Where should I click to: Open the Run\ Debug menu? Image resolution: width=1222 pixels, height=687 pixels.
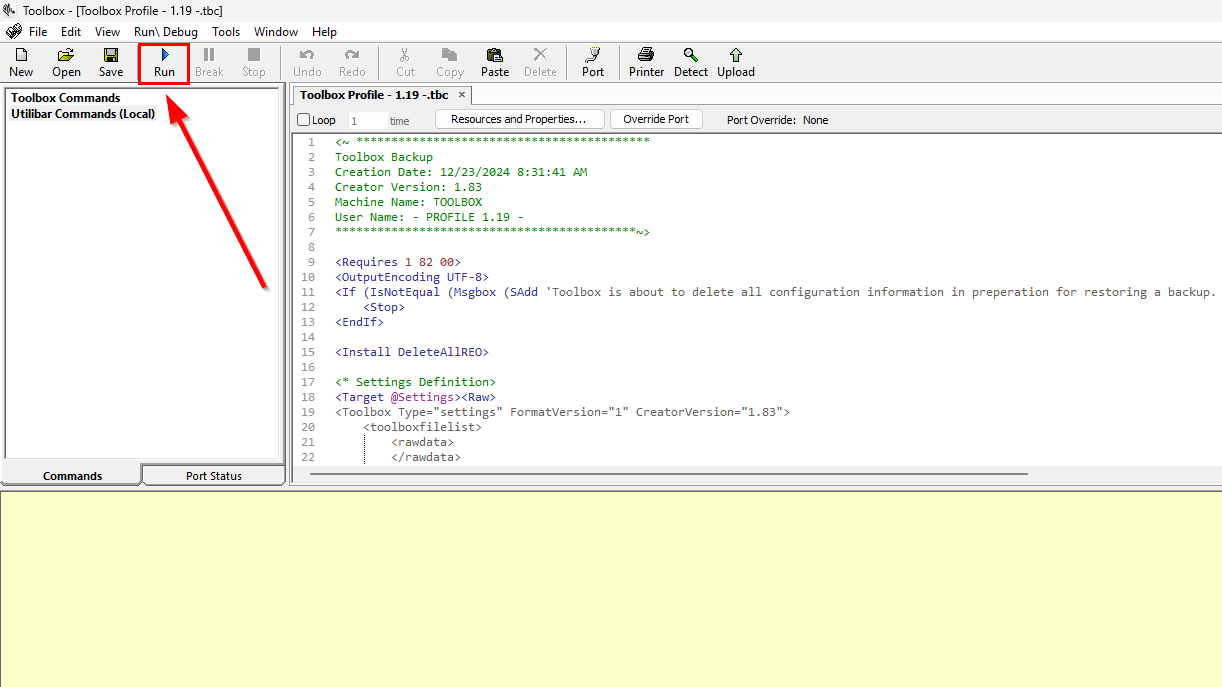tap(166, 32)
